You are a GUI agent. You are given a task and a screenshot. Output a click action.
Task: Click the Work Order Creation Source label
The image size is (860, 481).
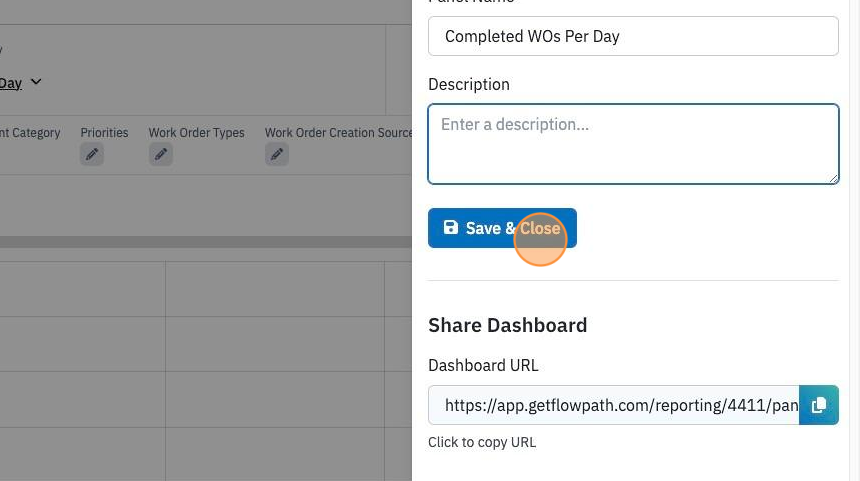coord(338,133)
